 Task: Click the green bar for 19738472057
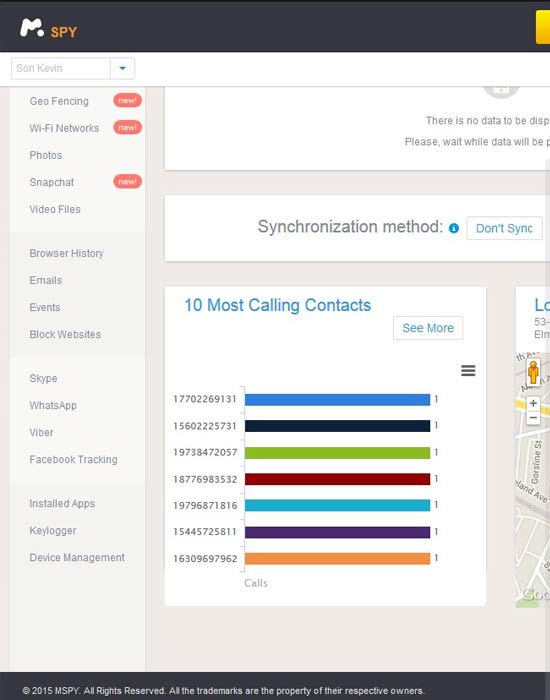[337, 453]
